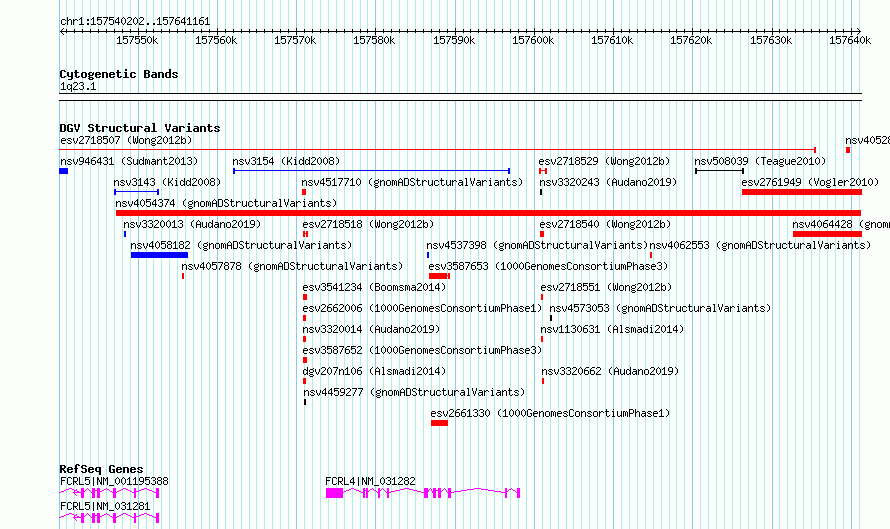Select esv2662006 1000Genomes Phase1 label
This screenshot has width=890, height=529.
point(422,308)
